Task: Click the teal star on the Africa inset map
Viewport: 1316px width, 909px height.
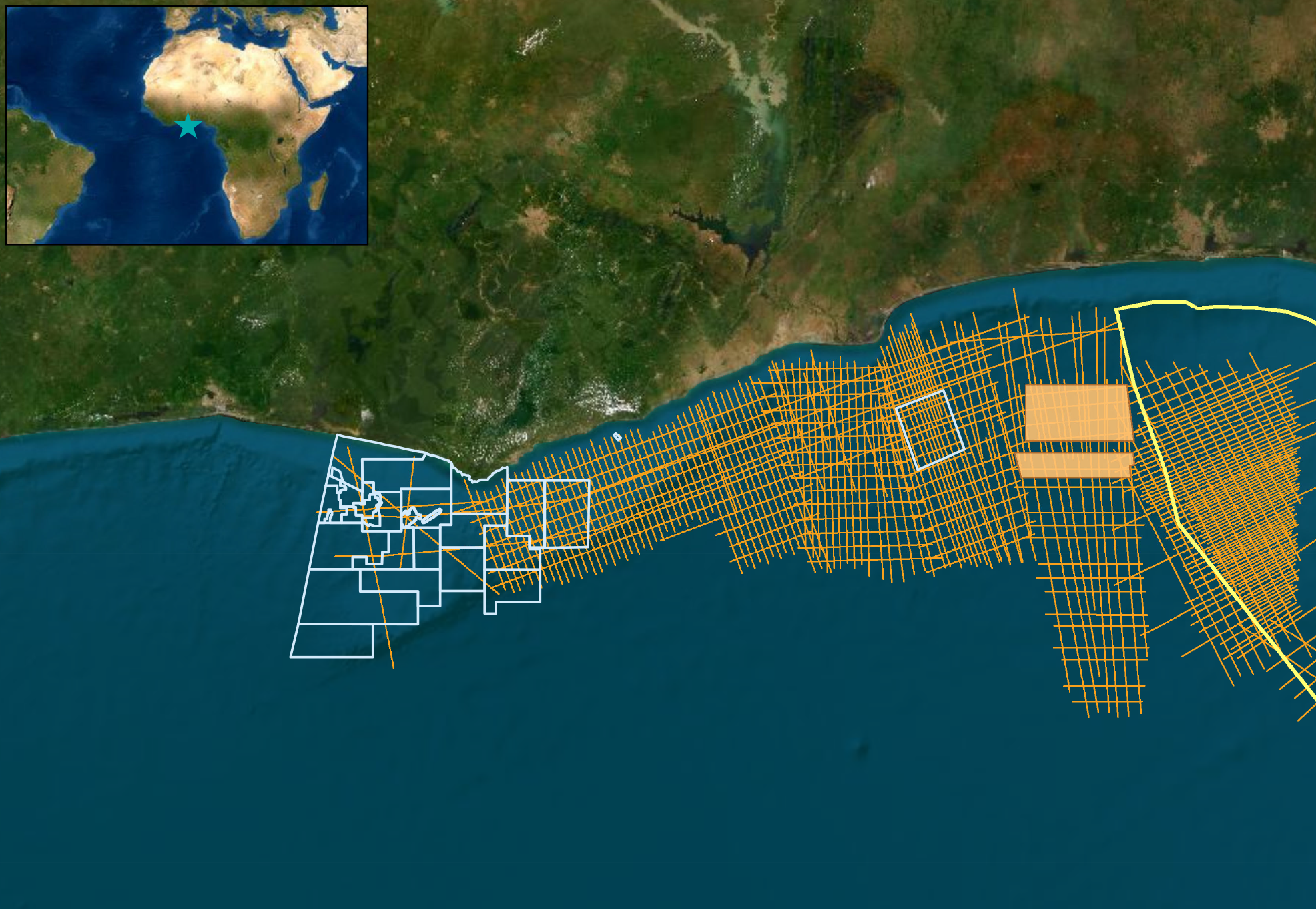Action: click(x=189, y=125)
